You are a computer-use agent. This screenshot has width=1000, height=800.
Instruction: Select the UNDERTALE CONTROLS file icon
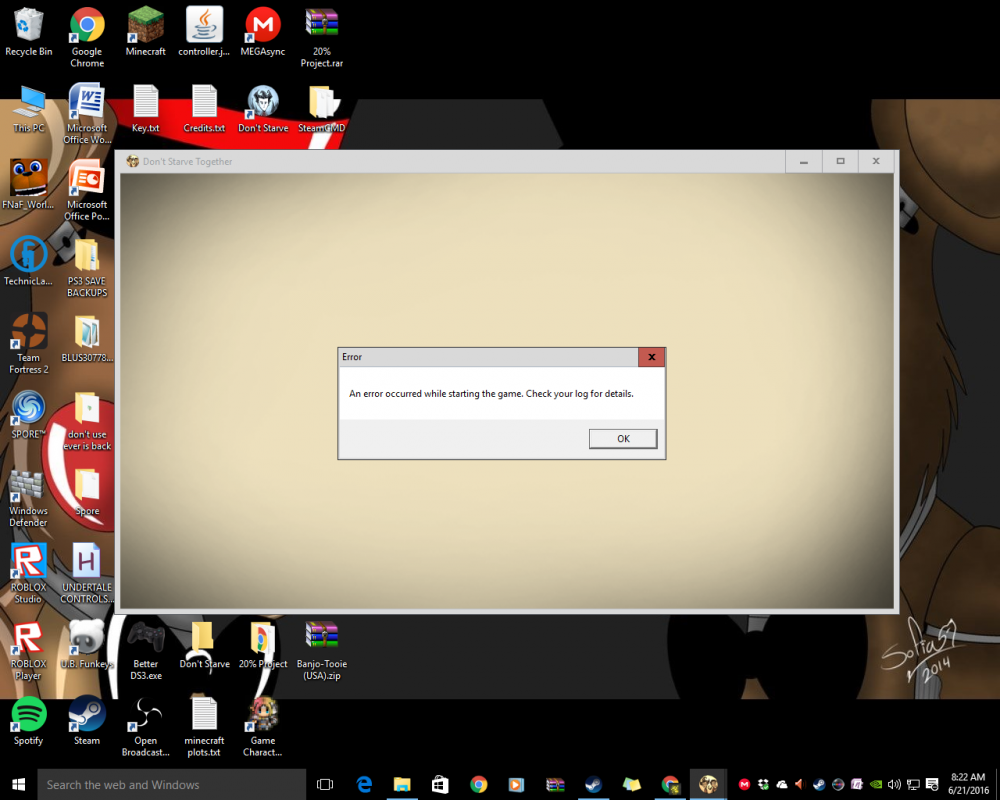[x=87, y=573]
